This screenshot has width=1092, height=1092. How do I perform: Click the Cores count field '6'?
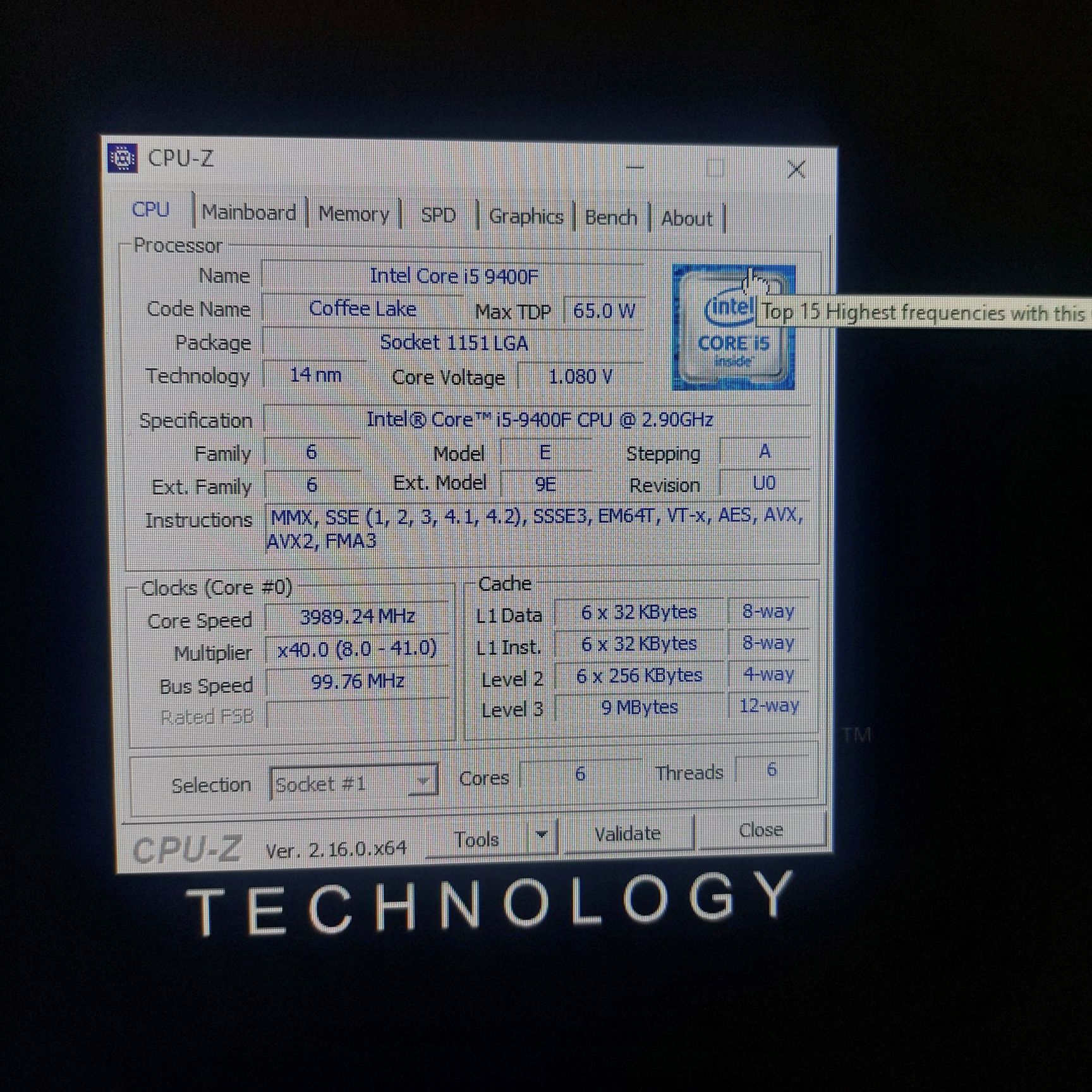click(x=580, y=773)
